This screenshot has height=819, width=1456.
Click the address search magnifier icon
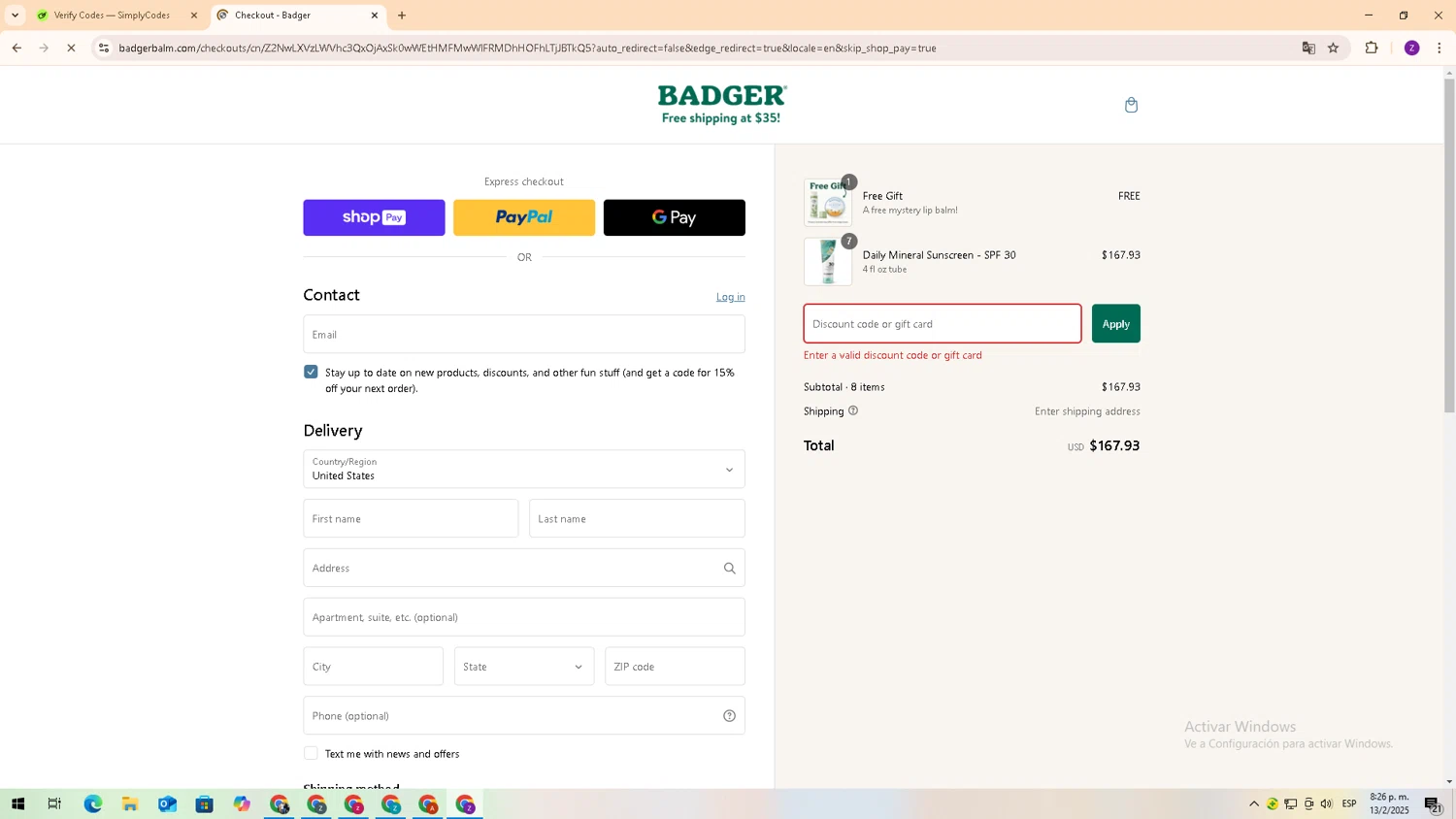[729, 568]
